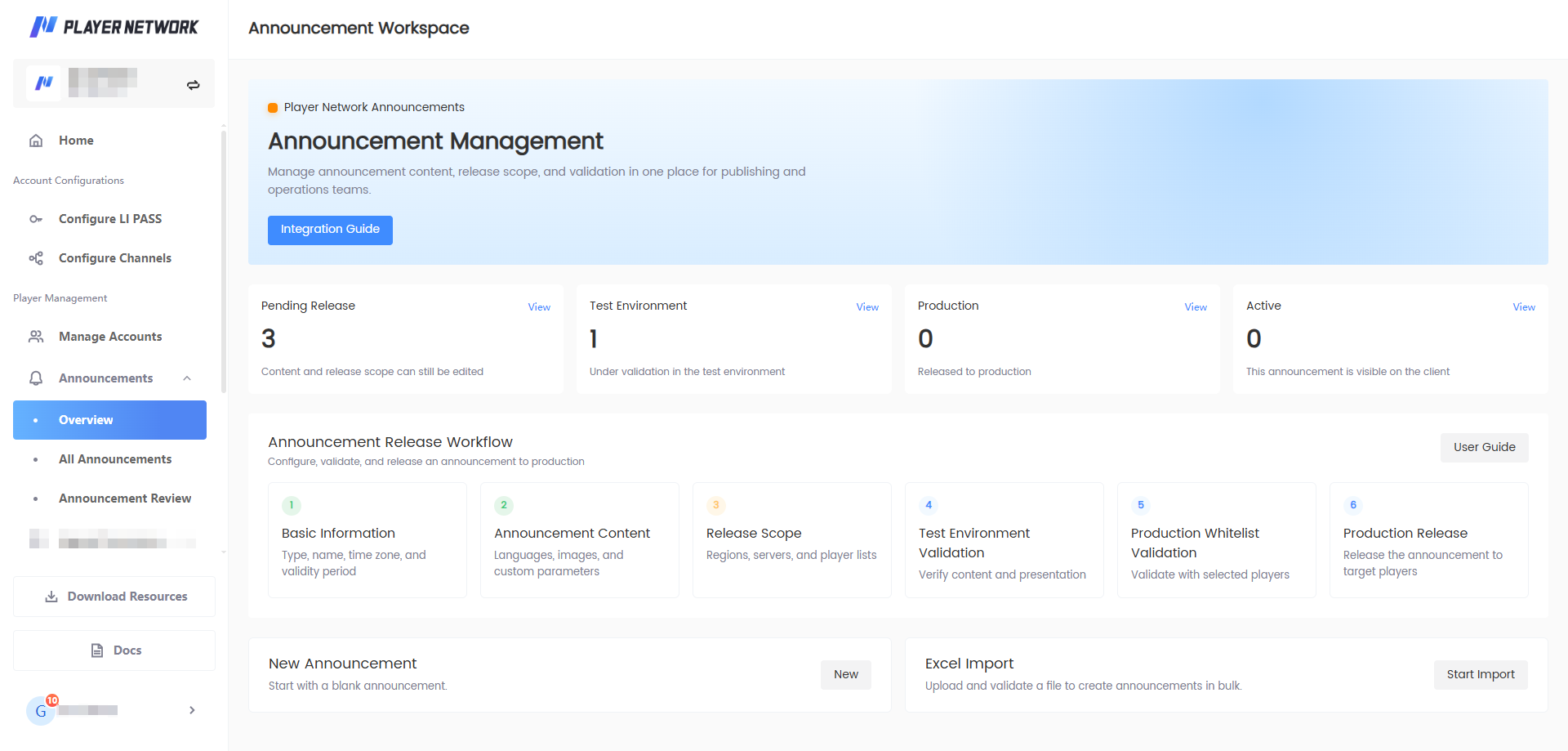
Task: Click the Player Network logo
Action: (114, 27)
